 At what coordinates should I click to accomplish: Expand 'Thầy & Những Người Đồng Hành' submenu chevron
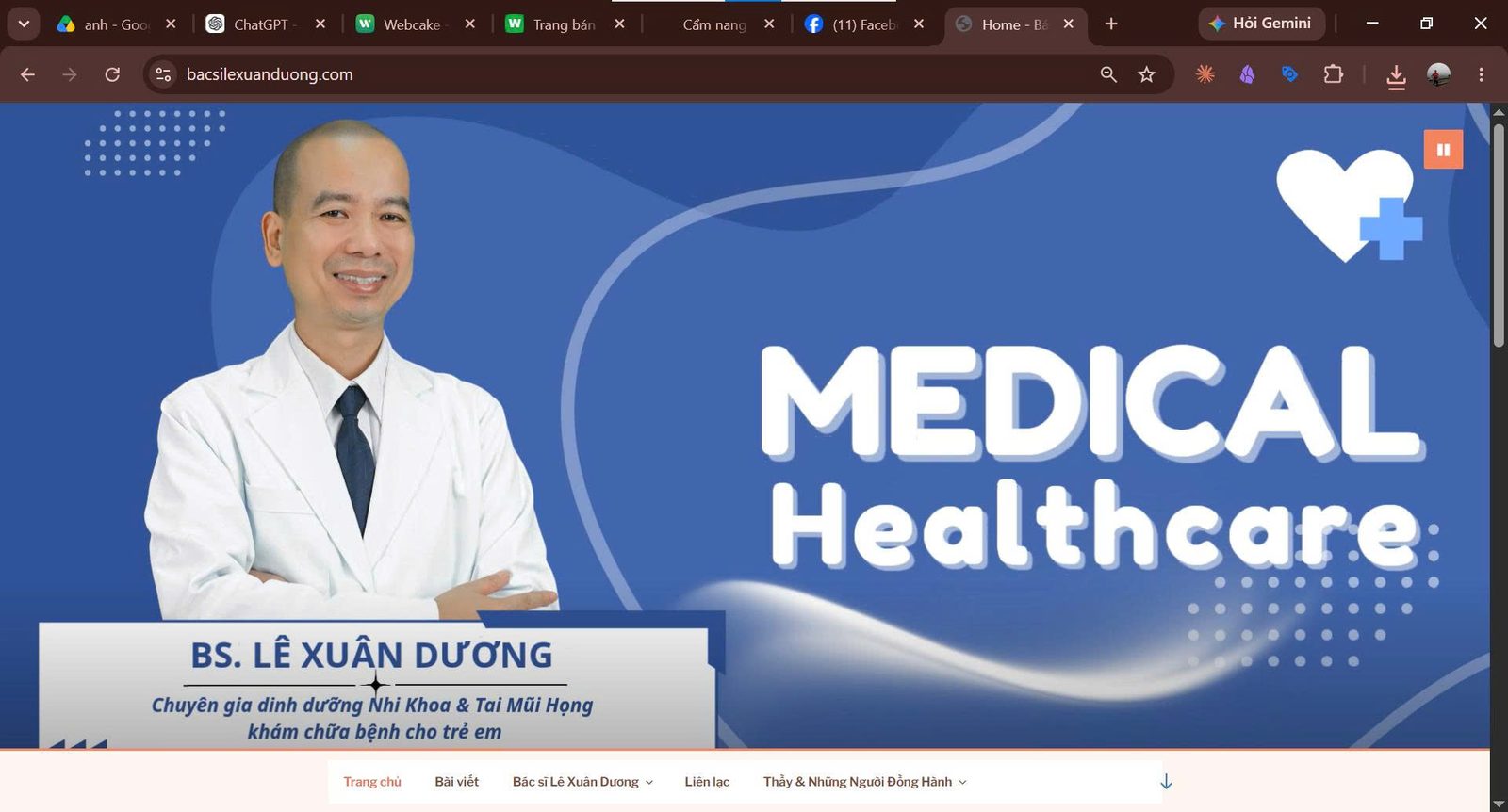tap(962, 783)
